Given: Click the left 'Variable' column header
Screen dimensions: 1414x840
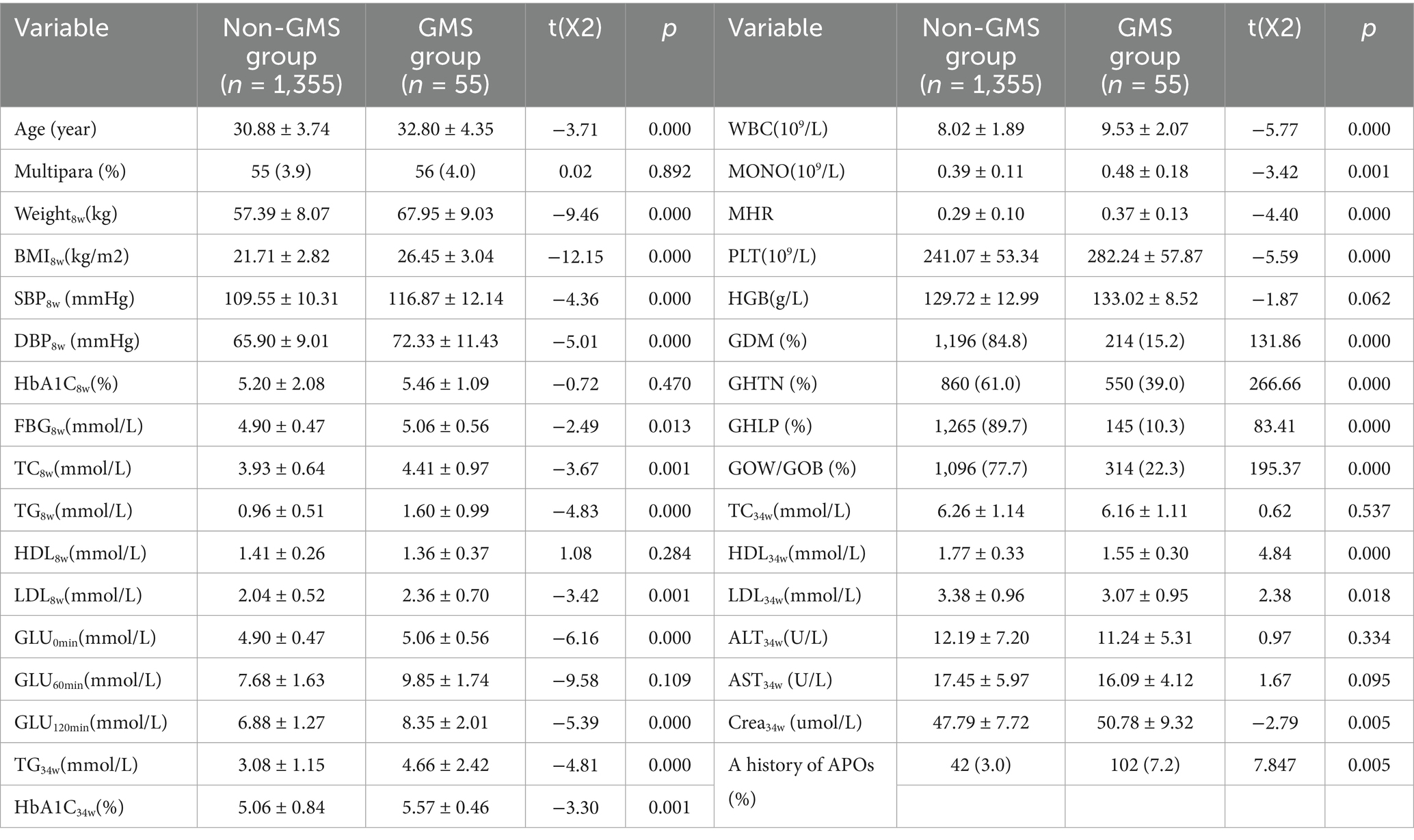Looking at the screenshot, I should point(62,28).
